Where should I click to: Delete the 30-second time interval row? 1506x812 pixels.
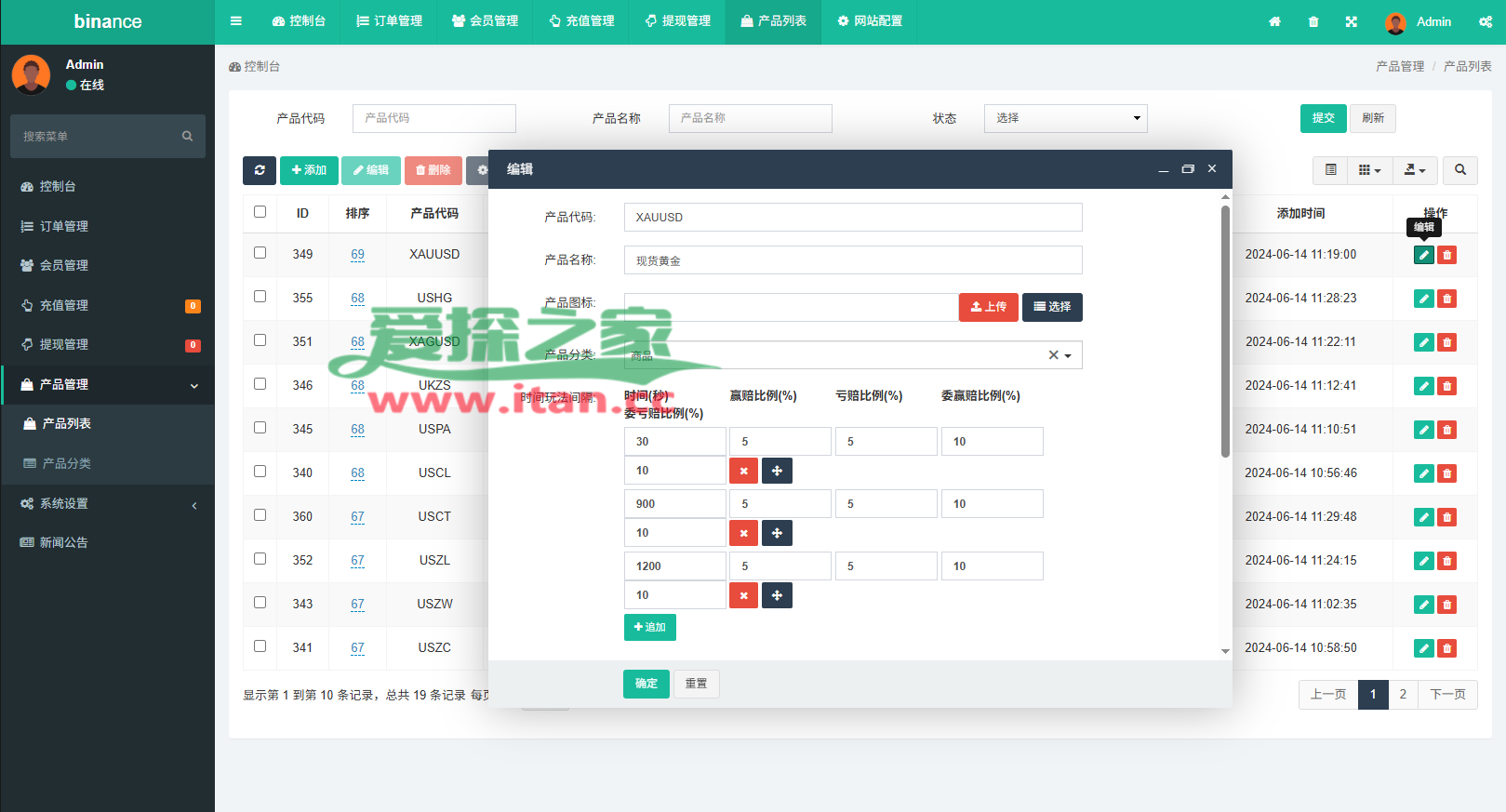(x=743, y=471)
